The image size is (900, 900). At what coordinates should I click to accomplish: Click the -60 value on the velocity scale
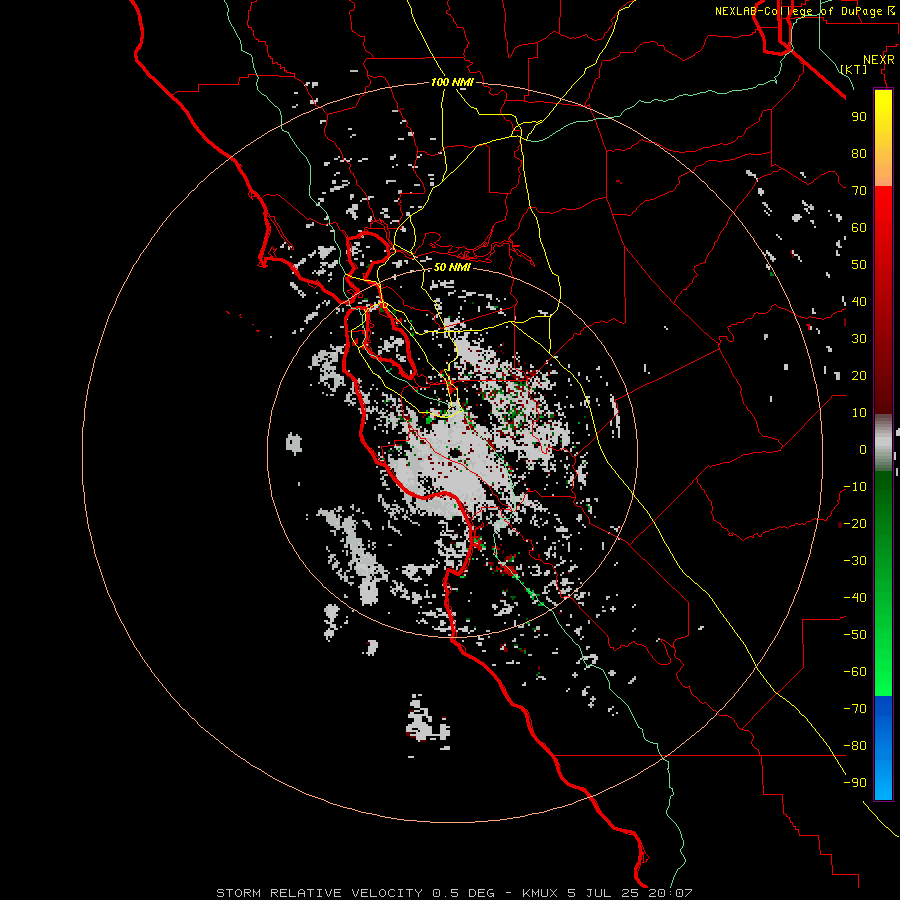point(855,672)
